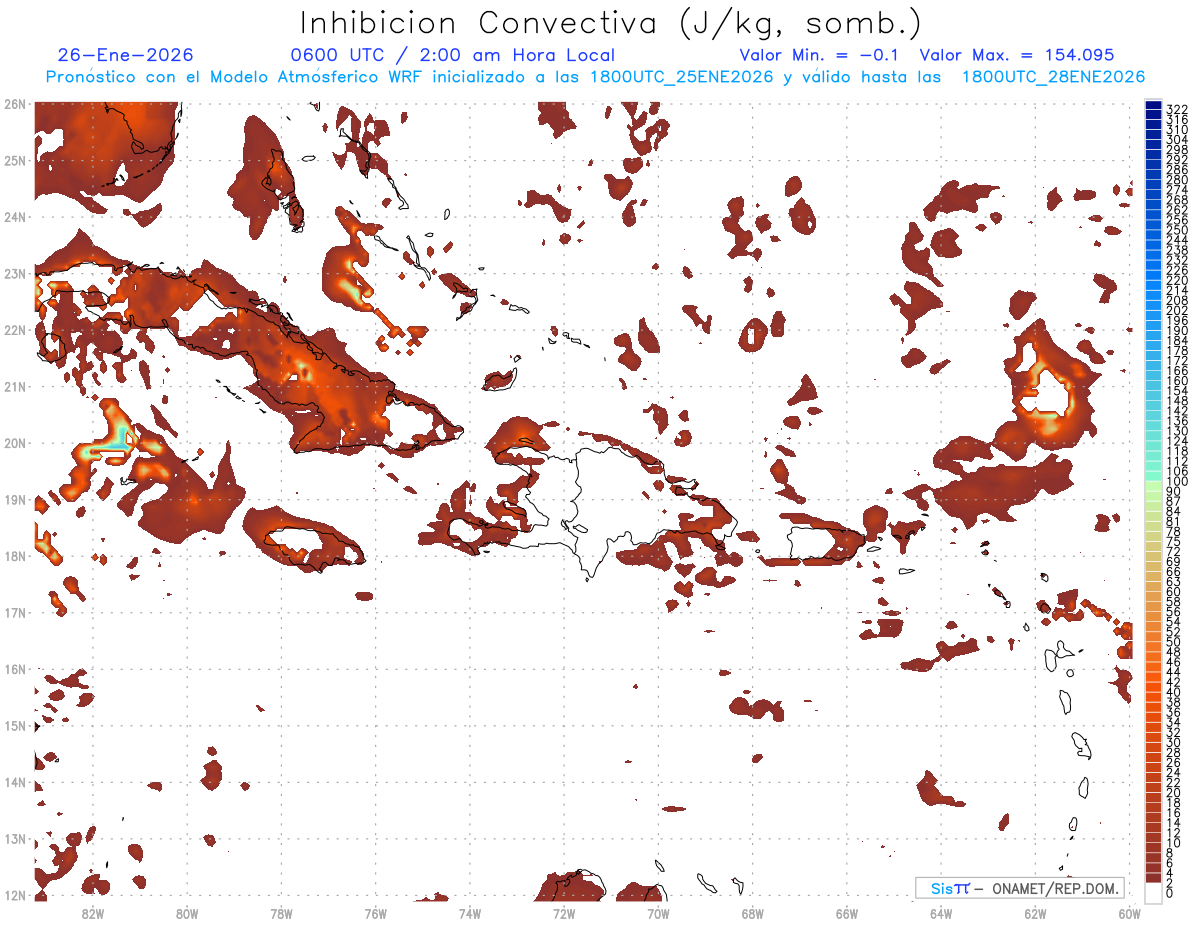The width and height of the screenshot is (1200, 927).
Task: Click the '72W' longitude label
Action: [564, 913]
